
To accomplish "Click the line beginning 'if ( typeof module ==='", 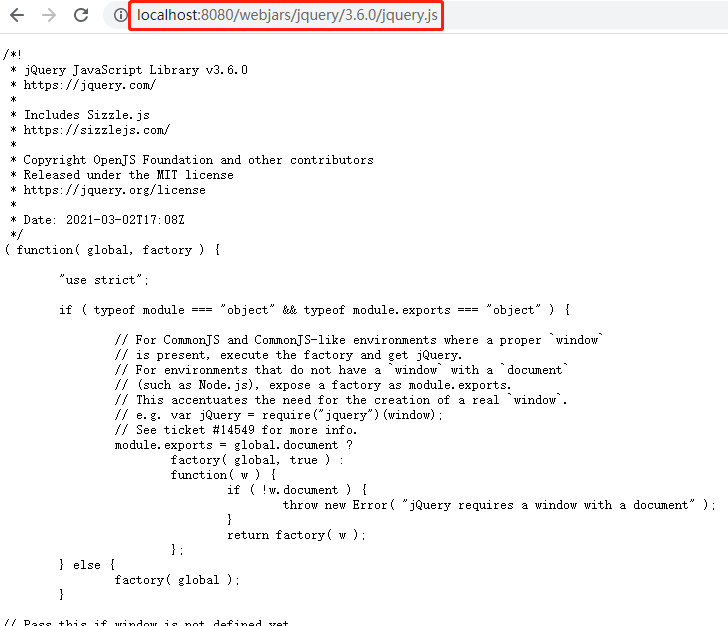I will click(x=314, y=310).
